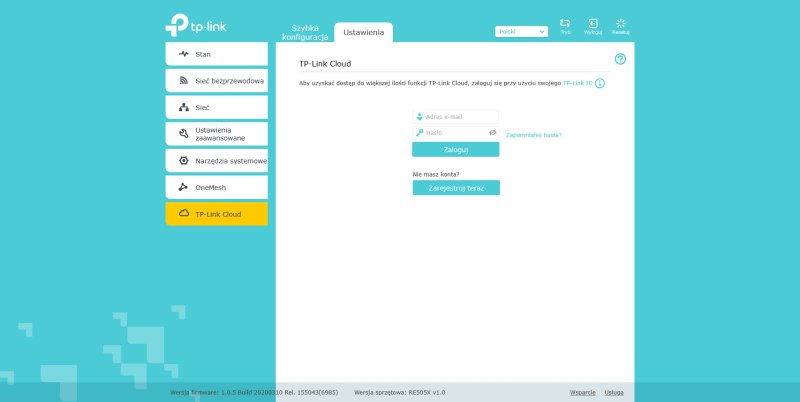Click the Wersja sprzętowa RE505X text
This screenshot has height=402, width=800.
click(399, 393)
